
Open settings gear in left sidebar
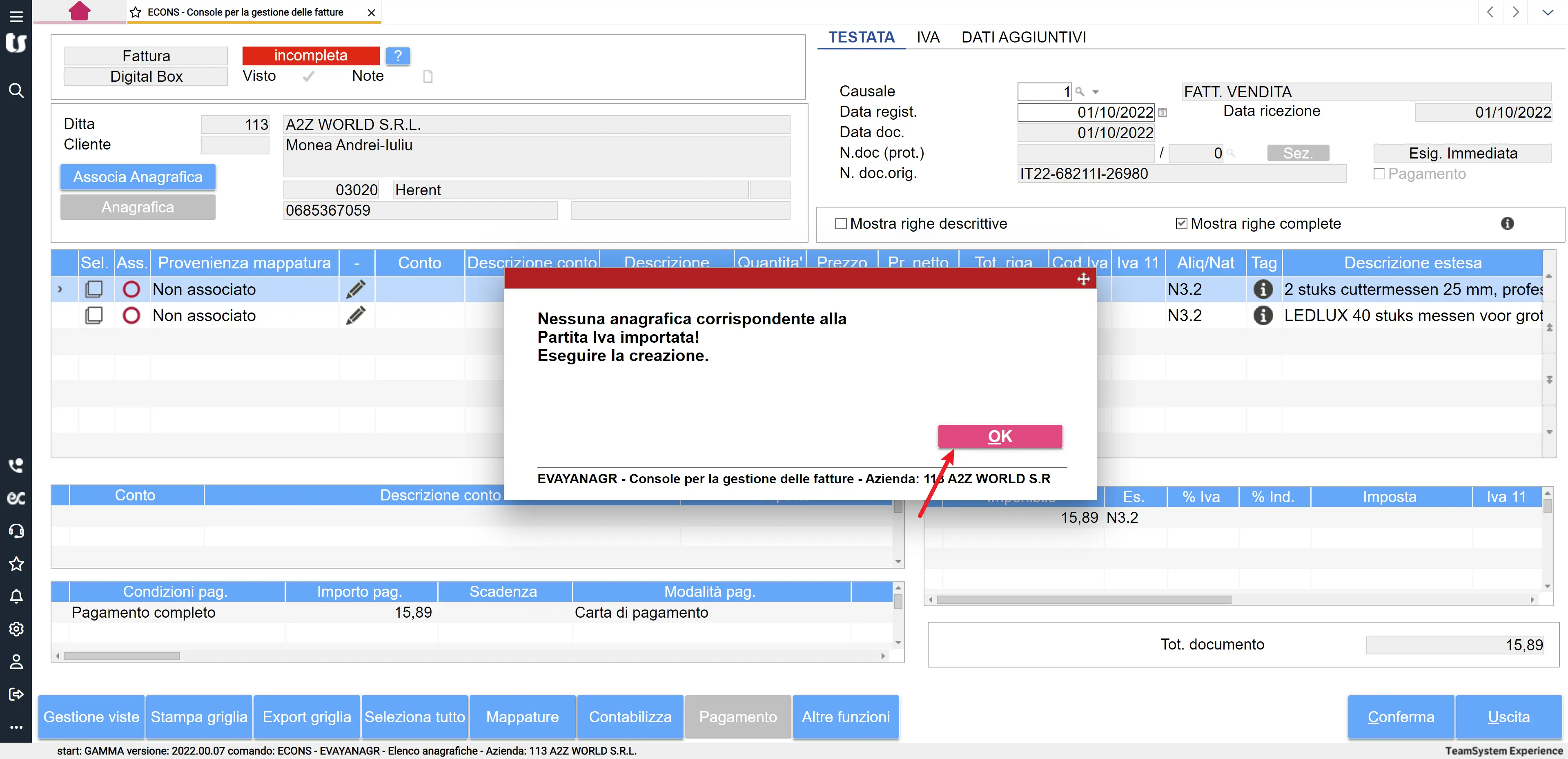tap(16, 629)
